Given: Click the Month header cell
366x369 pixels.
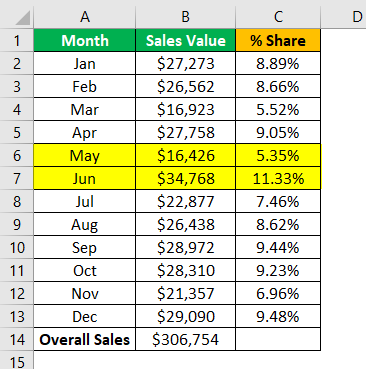Looking at the screenshot, I should (85, 40).
